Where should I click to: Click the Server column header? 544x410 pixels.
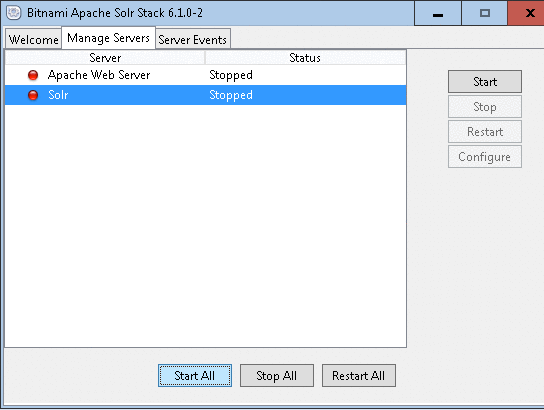pos(105,58)
